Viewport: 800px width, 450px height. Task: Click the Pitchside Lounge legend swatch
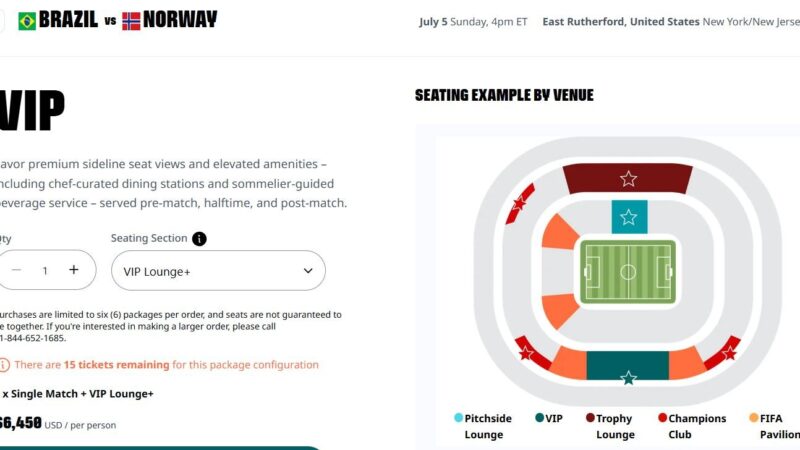[458, 418]
